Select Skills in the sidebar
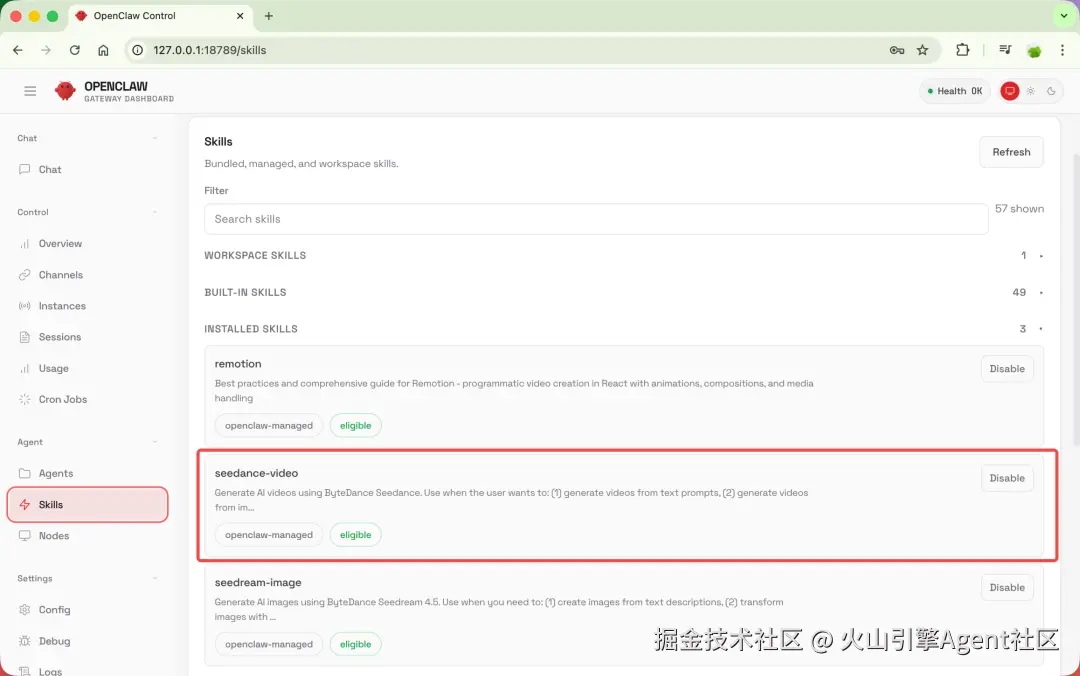This screenshot has height=676, width=1080. (x=87, y=504)
